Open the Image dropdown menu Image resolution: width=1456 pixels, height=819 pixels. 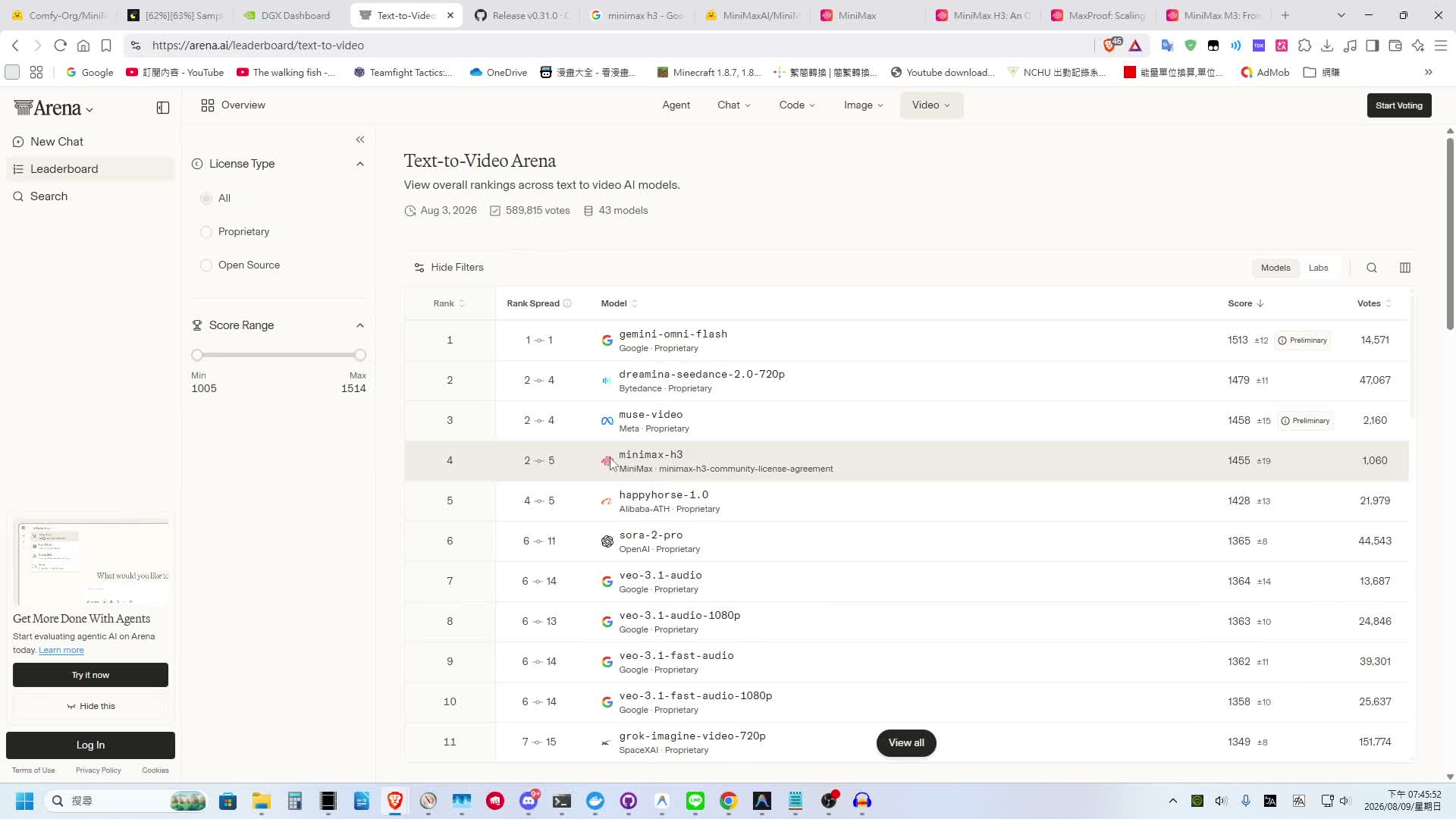coord(864,105)
